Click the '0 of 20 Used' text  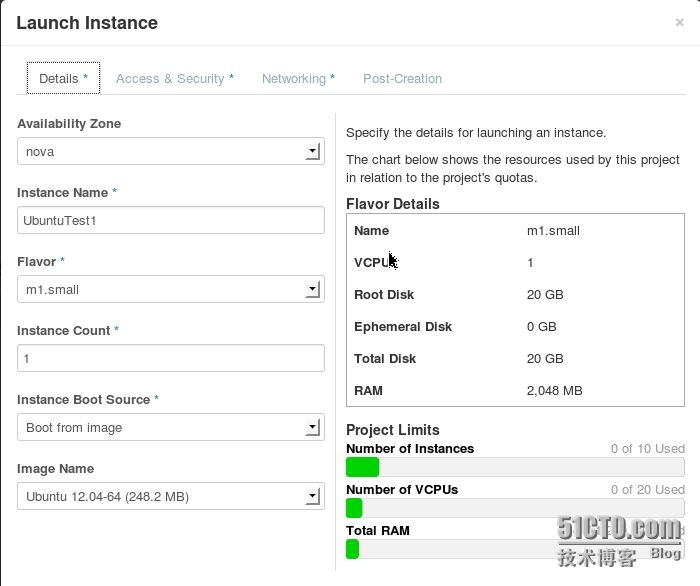[x=648, y=490]
